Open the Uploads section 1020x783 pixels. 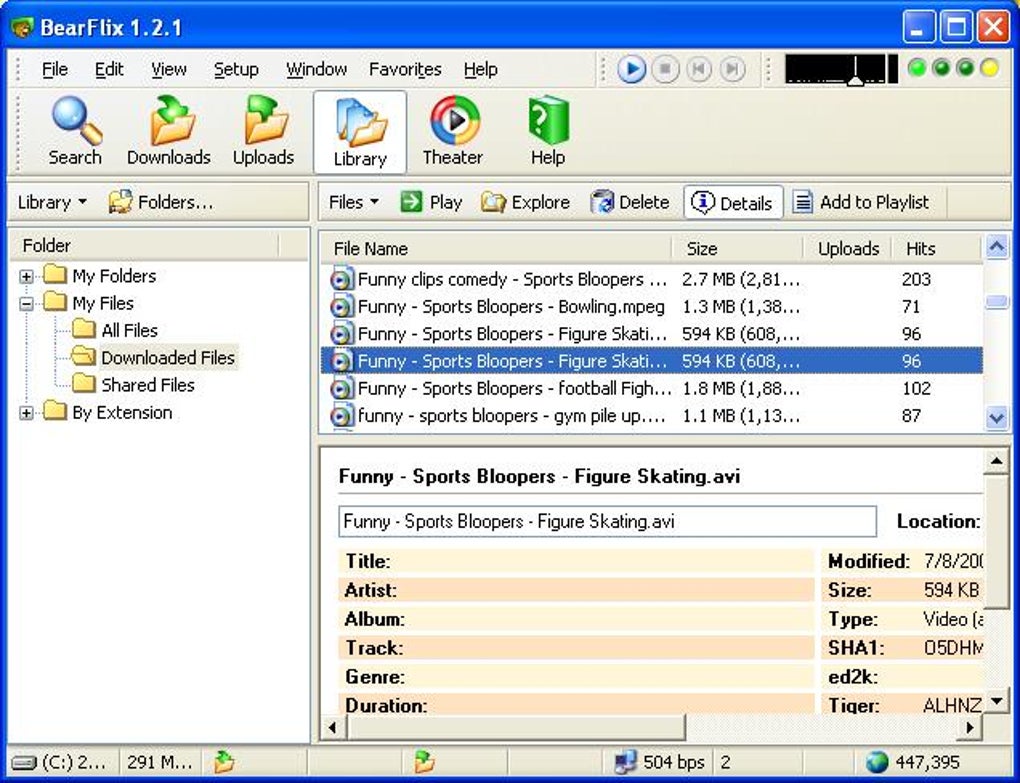(263, 132)
